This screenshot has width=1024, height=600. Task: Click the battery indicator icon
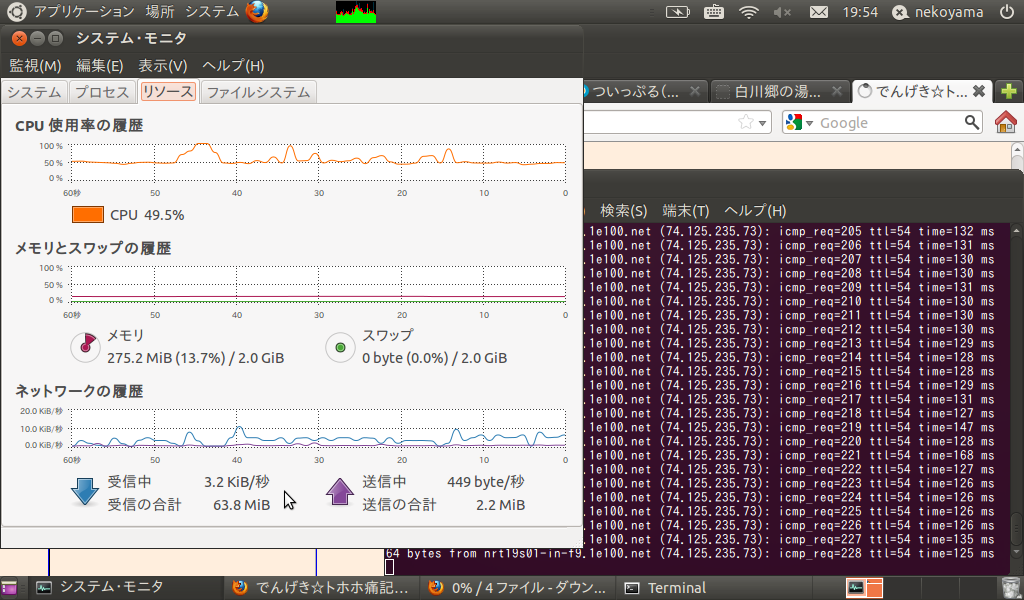(x=677, y=12)
